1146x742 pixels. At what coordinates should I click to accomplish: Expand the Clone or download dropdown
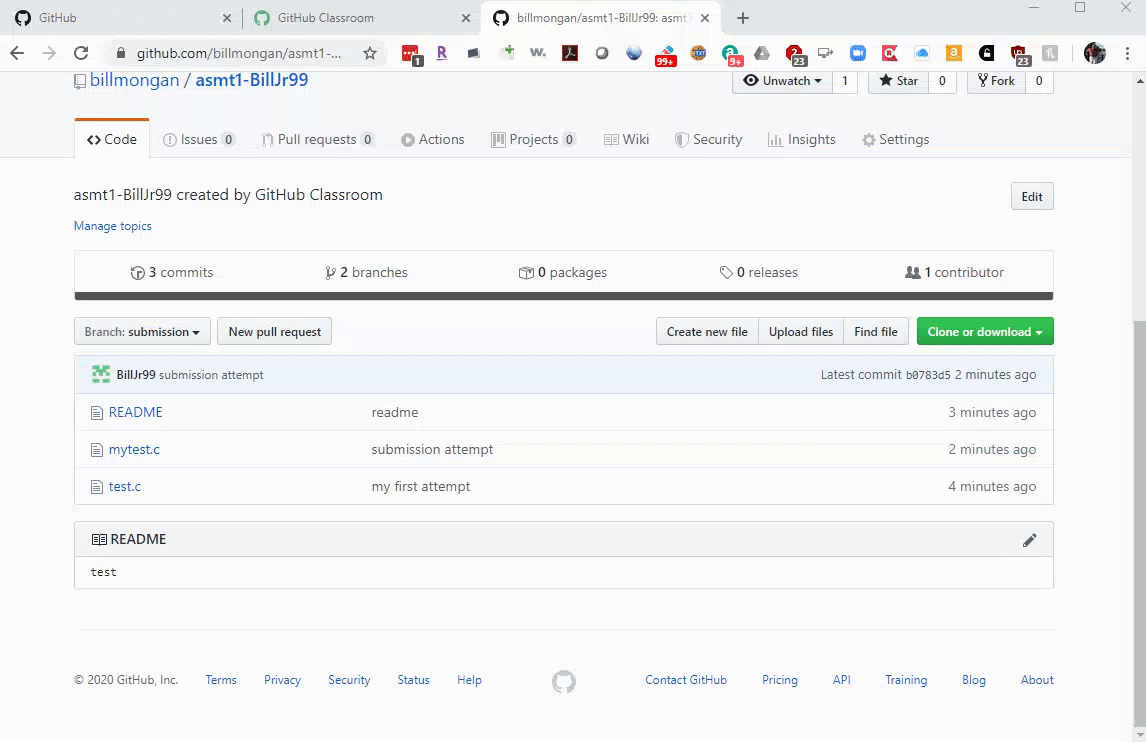coord(985,332)
